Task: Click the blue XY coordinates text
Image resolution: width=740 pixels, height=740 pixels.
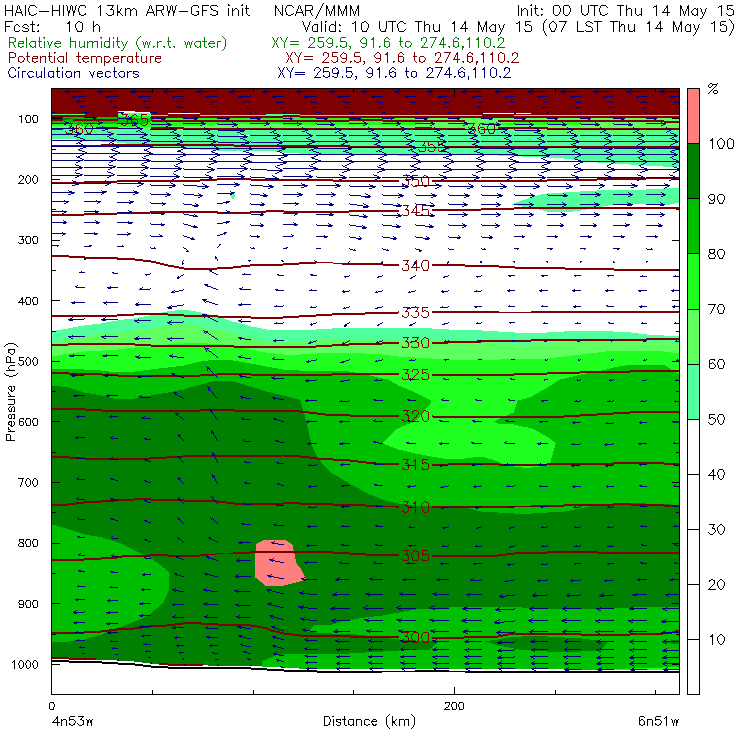Action: [x=394, y=73]
